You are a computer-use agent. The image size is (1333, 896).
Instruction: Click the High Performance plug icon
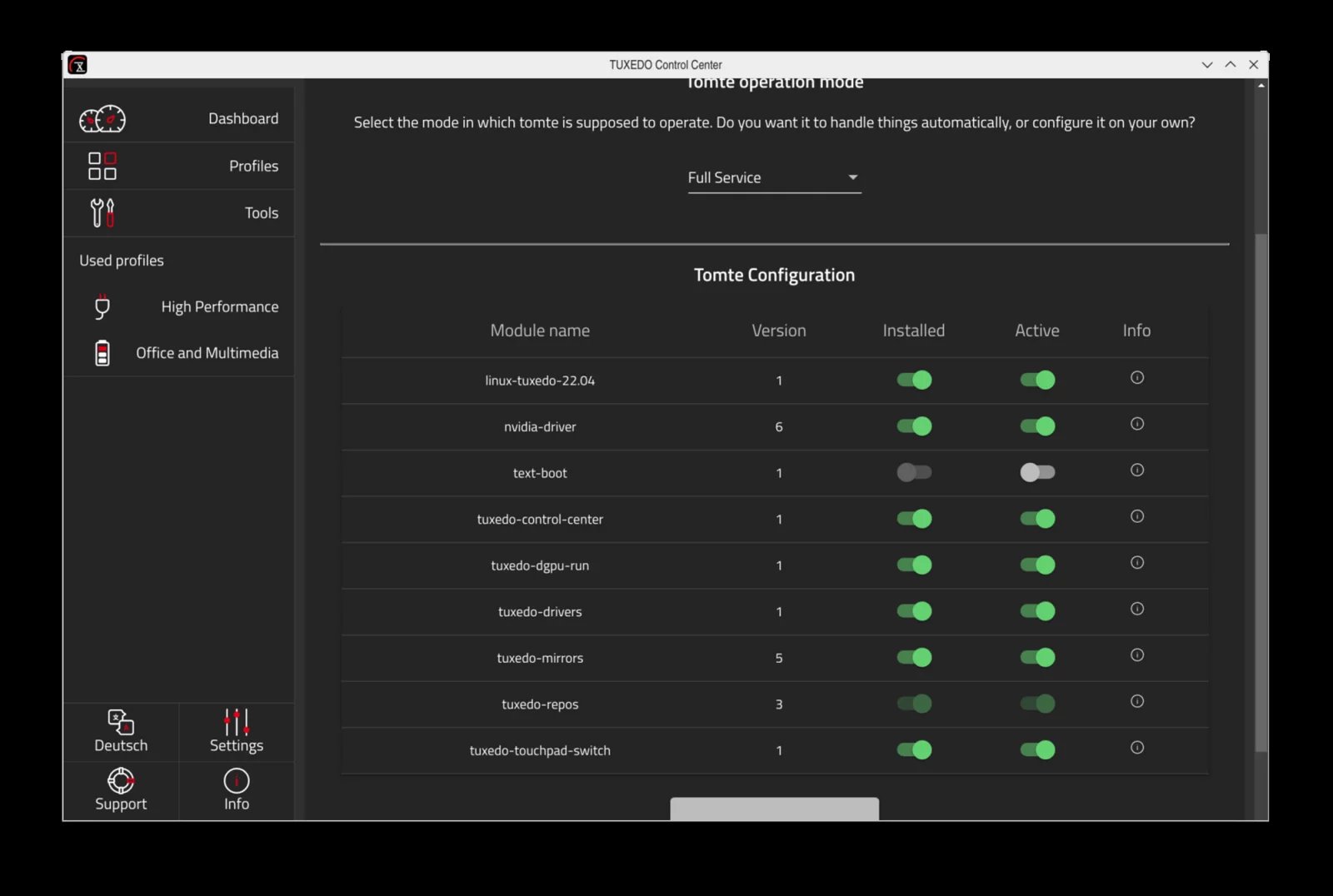(x=102, y=306)
